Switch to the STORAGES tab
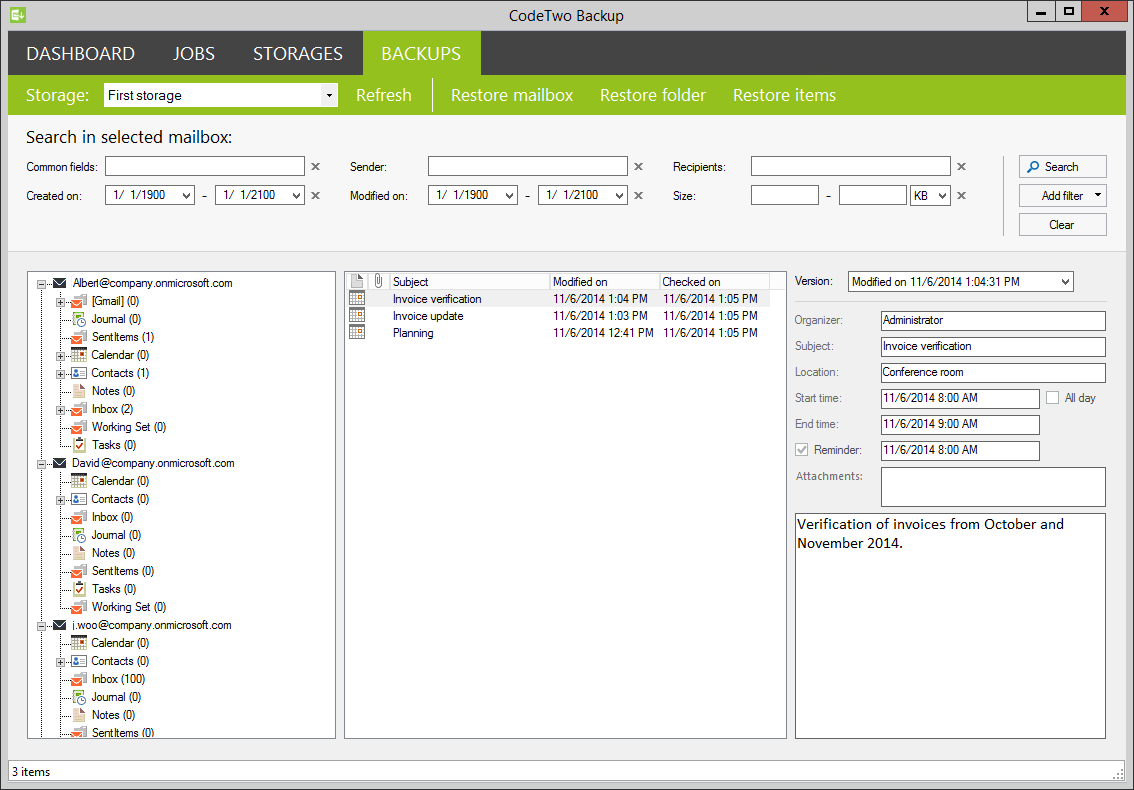Image resolution: width=1134 pixels, height=790 pixels. (297, 54)
